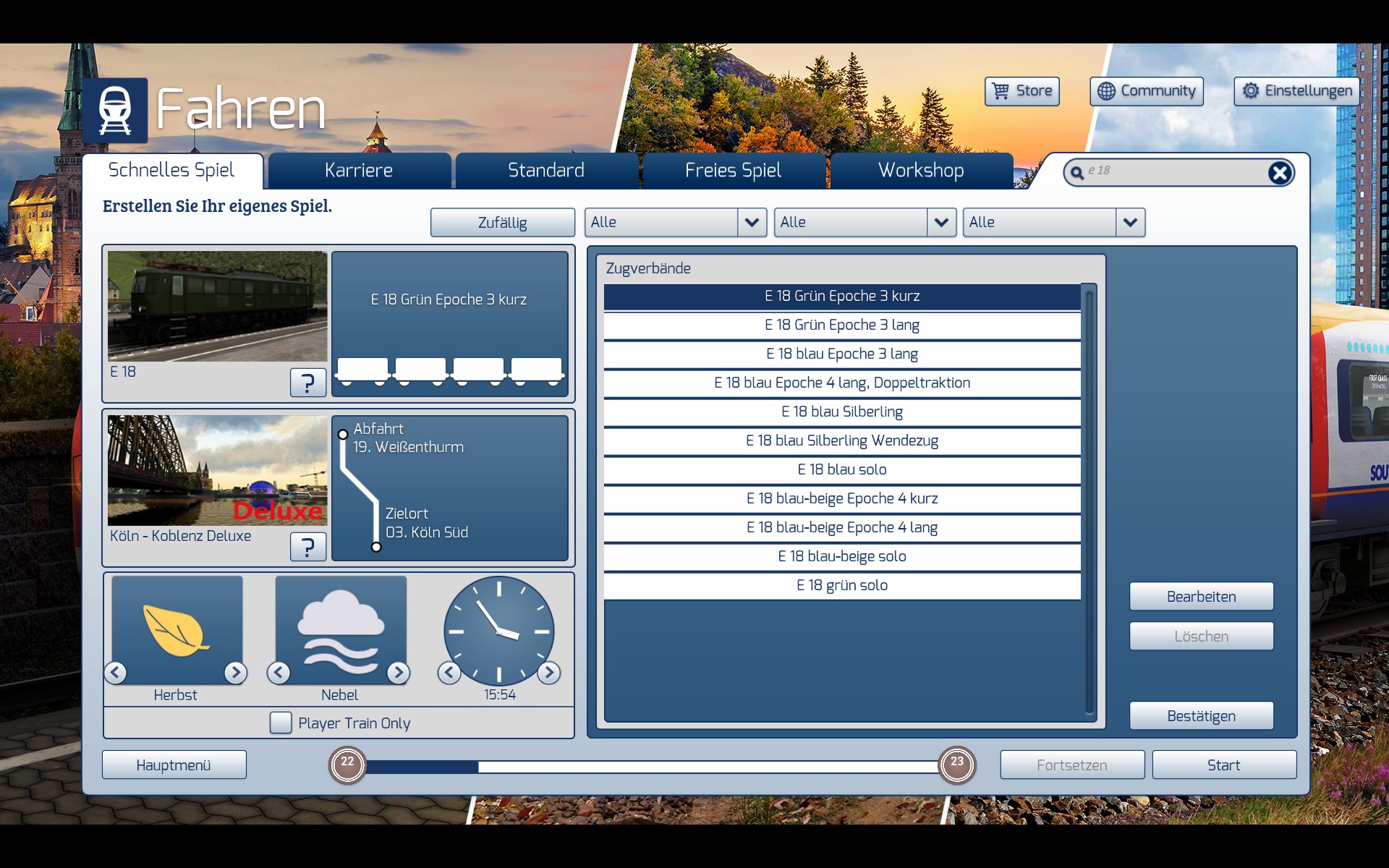Advance weather to next after Nebel

click(x=398, y=673)
